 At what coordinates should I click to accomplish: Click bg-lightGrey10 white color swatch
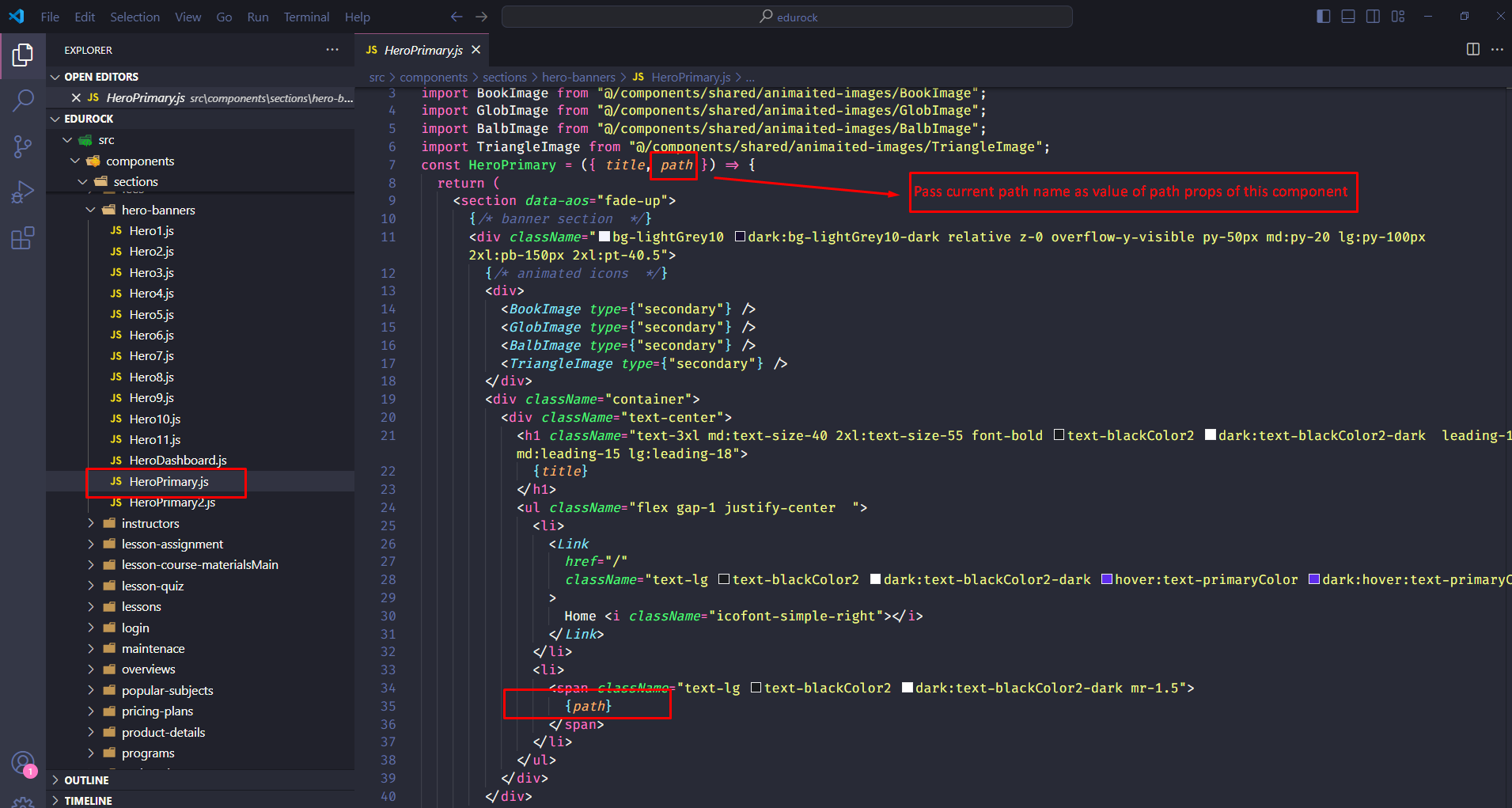click(x=604, y=237)
